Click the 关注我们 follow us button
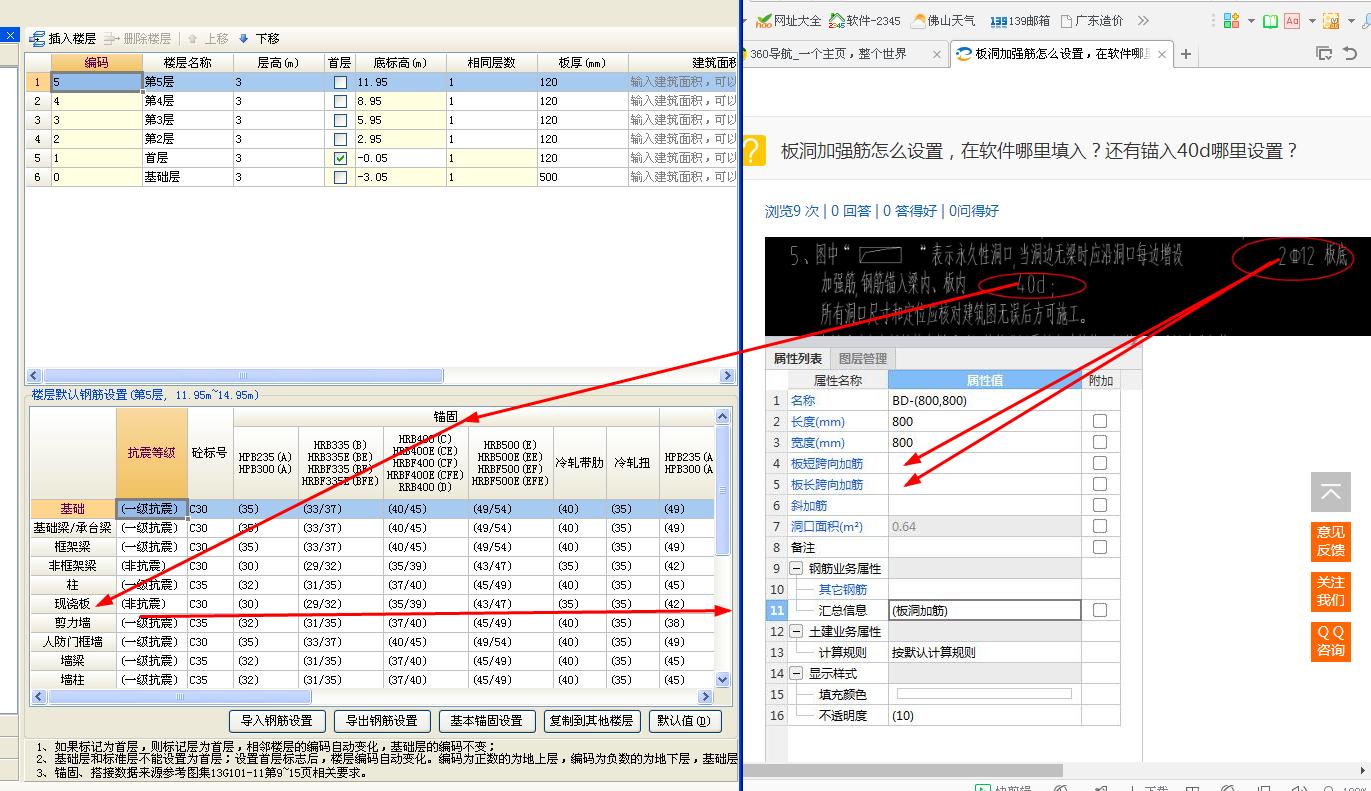This screenshot has height=791, width=1371. pos(1330,591)
